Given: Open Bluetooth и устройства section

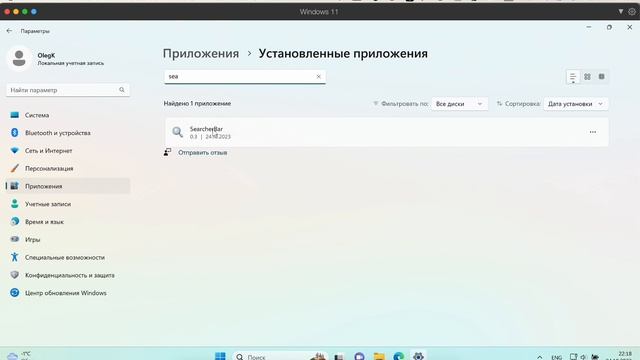Looking at the screenshot, I should pyautogui.click(x=68, y=133).
